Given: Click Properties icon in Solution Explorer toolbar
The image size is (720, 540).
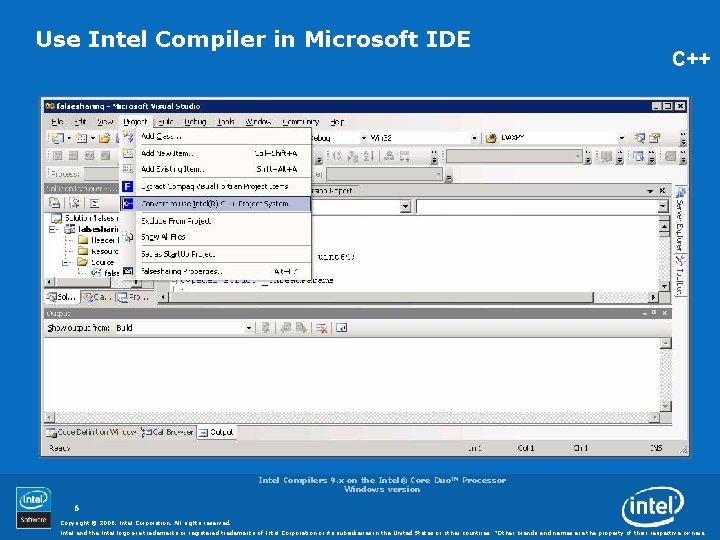Looking at the screenshot, I should (x=55, y=203).
